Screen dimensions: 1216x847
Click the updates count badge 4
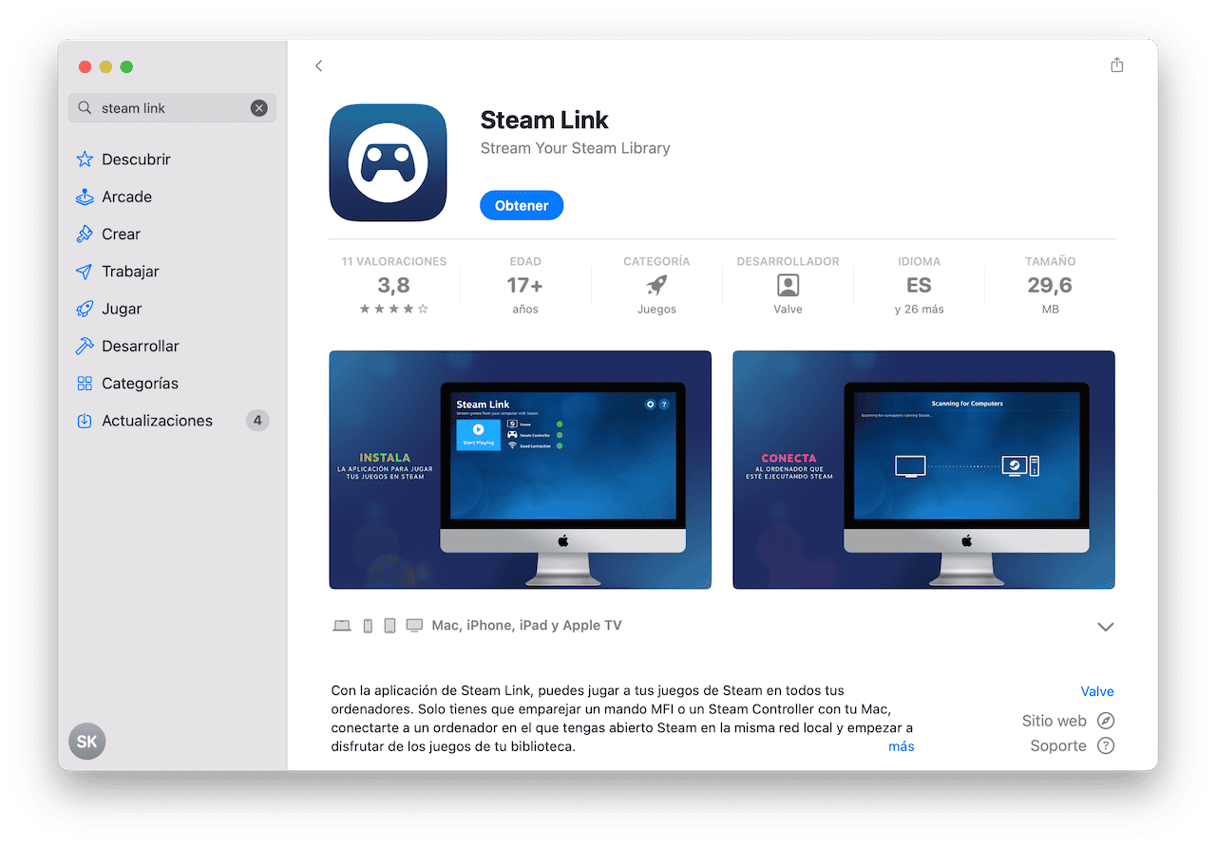pyautogui.click(x=257, y=421)
